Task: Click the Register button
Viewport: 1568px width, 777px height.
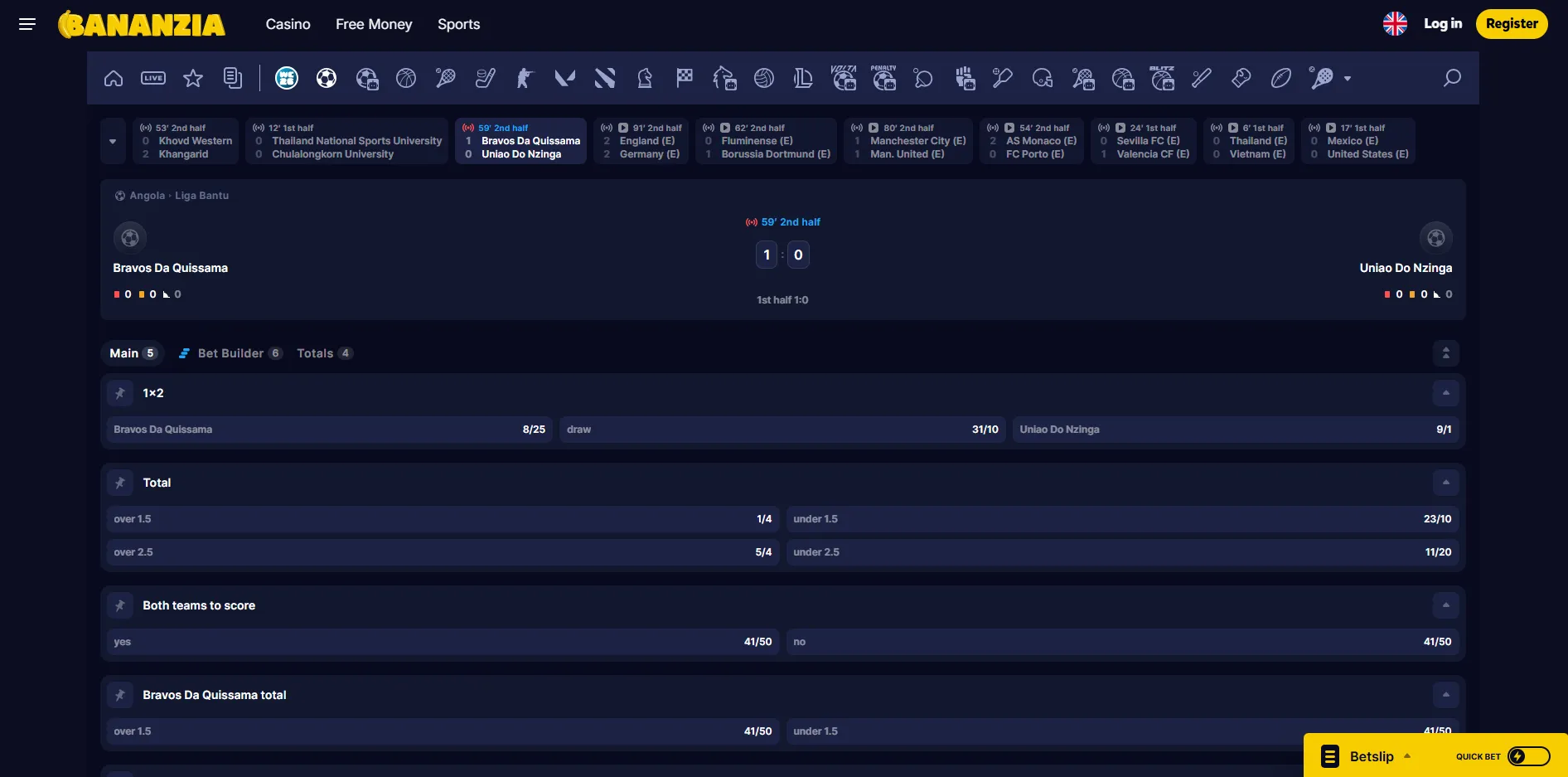Action: coord(1512,24)
